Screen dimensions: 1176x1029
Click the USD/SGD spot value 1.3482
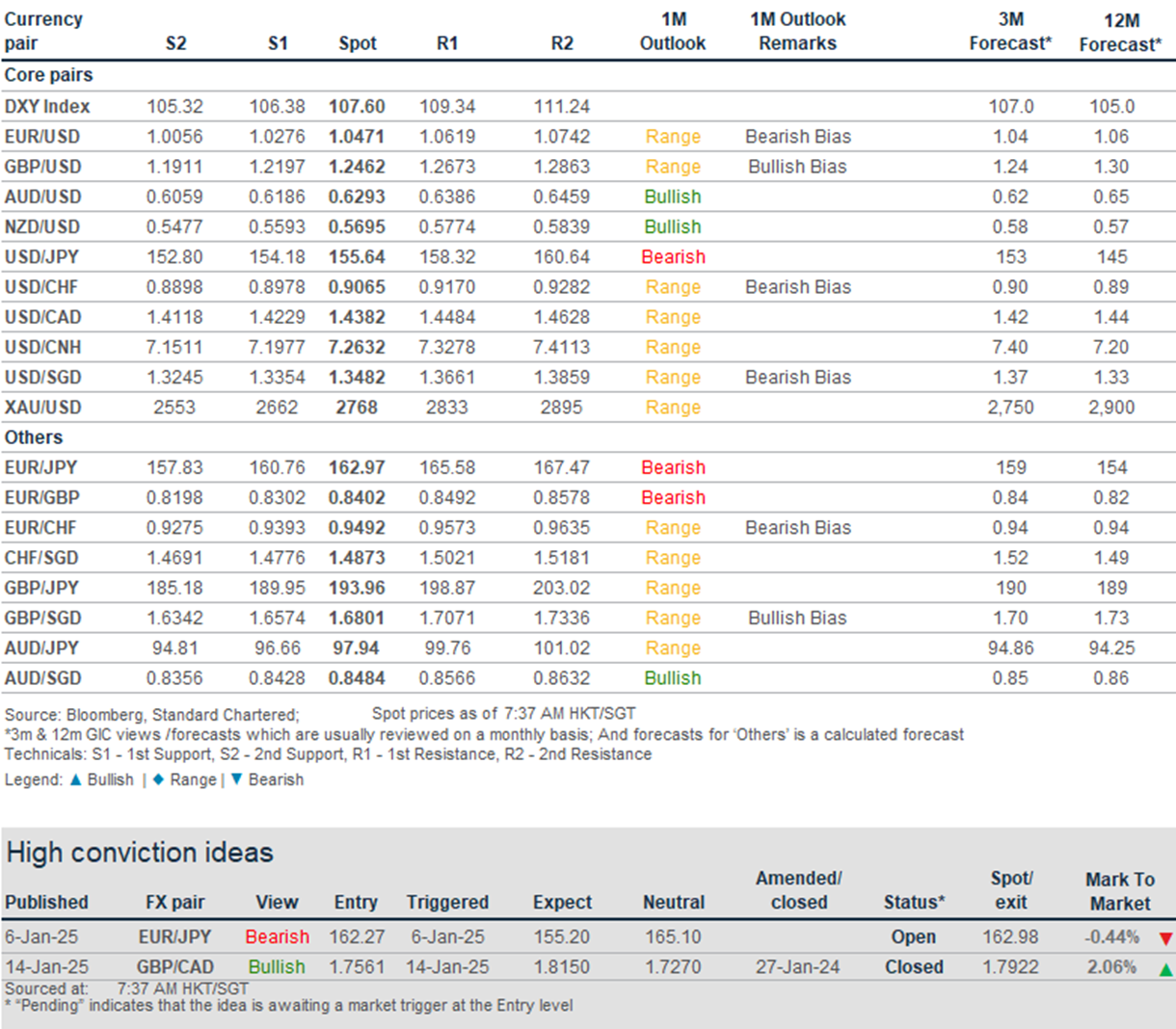point(357,377)
